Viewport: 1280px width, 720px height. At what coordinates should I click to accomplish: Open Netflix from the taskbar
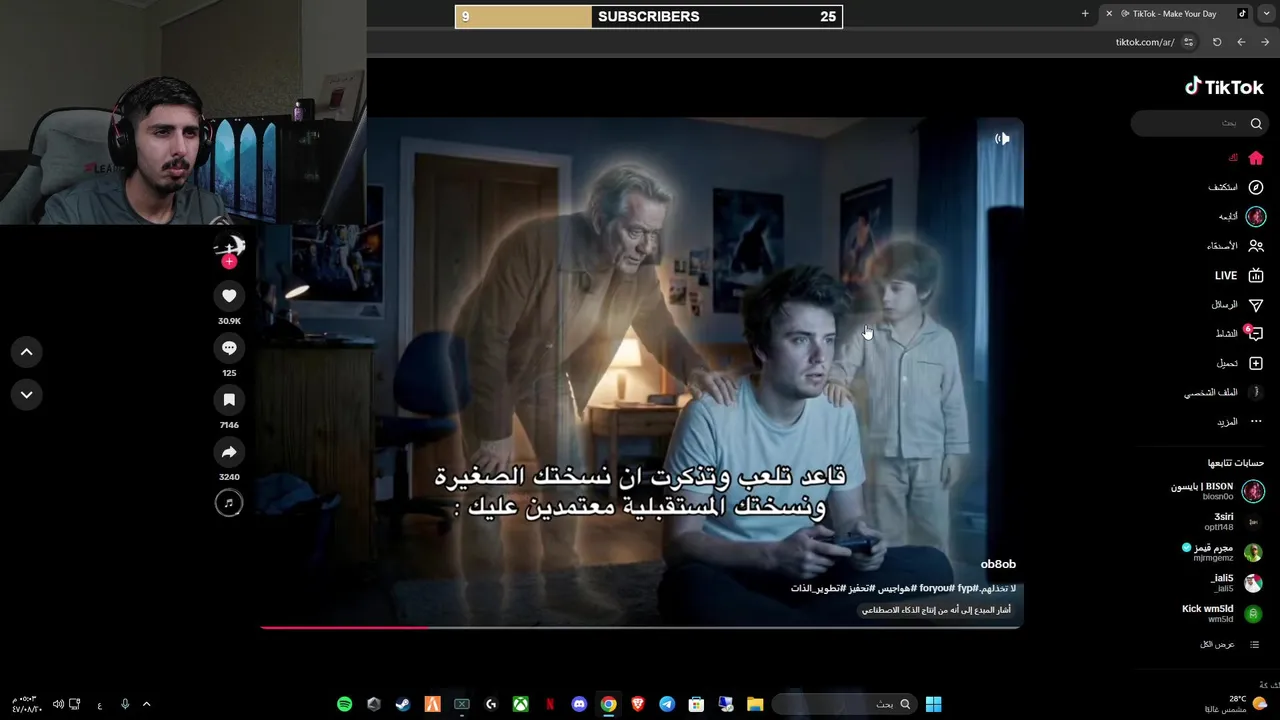pyautogui.click(x=550, y=704)
